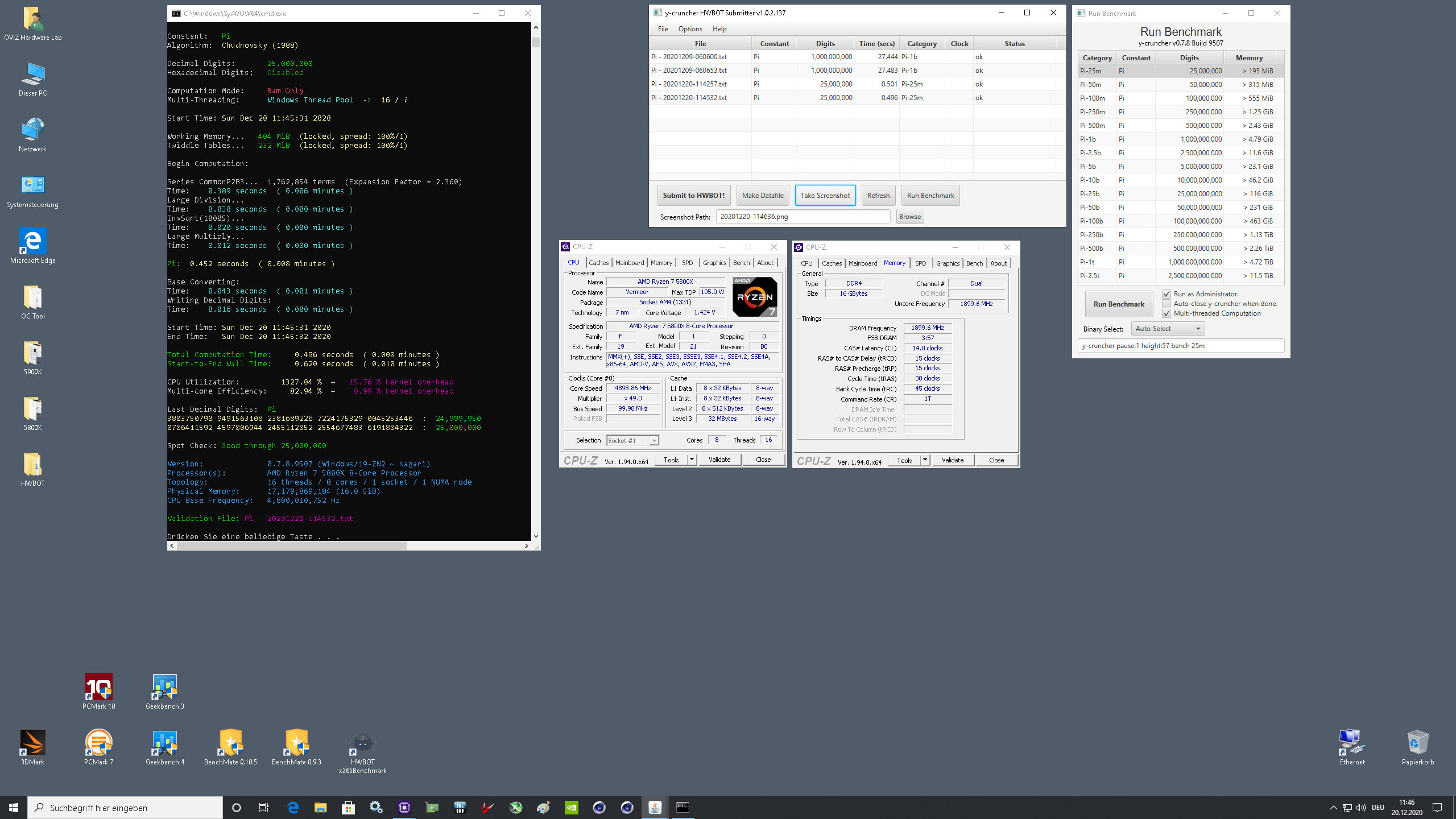Open the Options menu in HWBOT Submitter
This screenshot has height=819, width=1456.
(x=690, y=29)
